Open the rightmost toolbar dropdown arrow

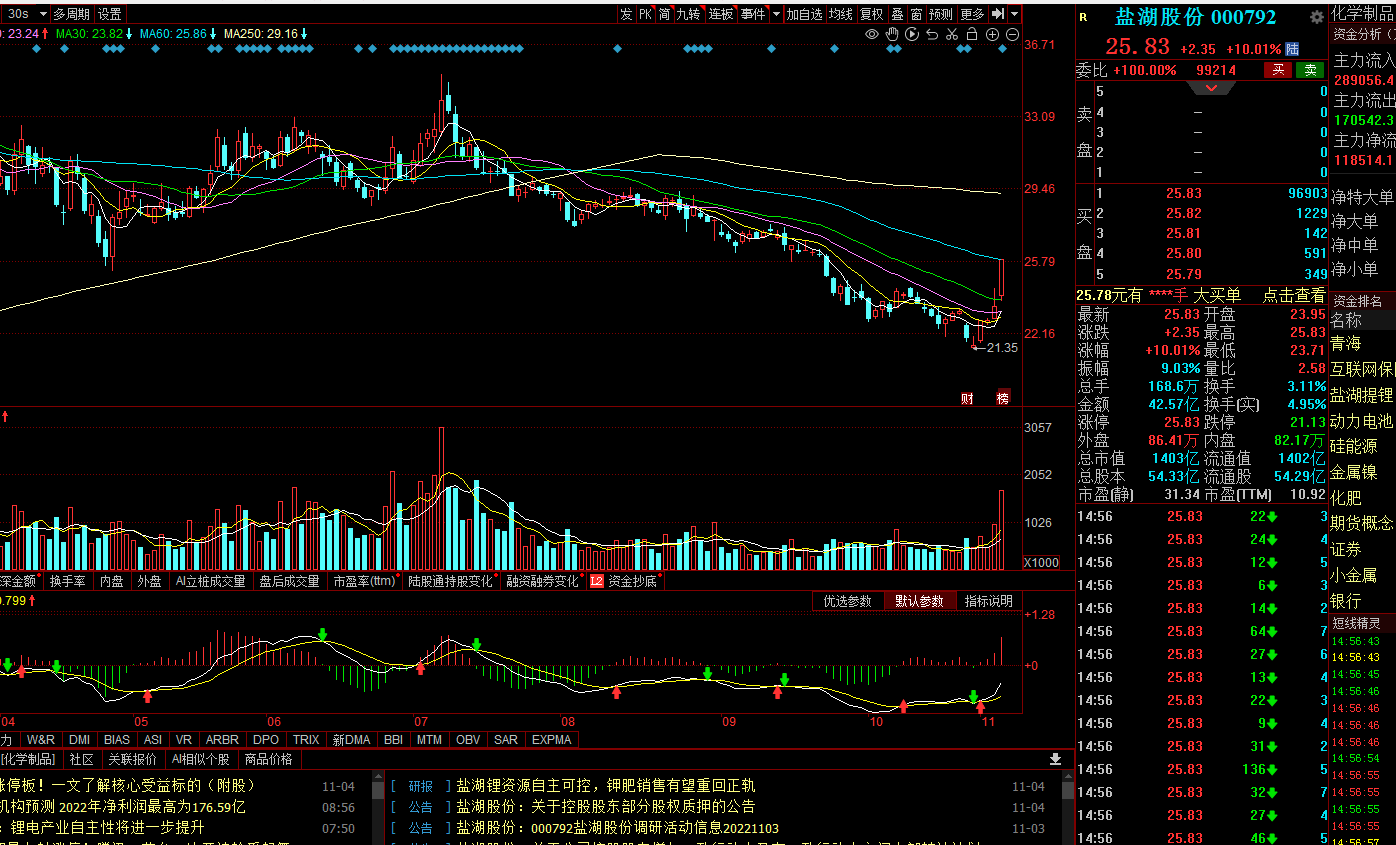[x=1015, y=14]
